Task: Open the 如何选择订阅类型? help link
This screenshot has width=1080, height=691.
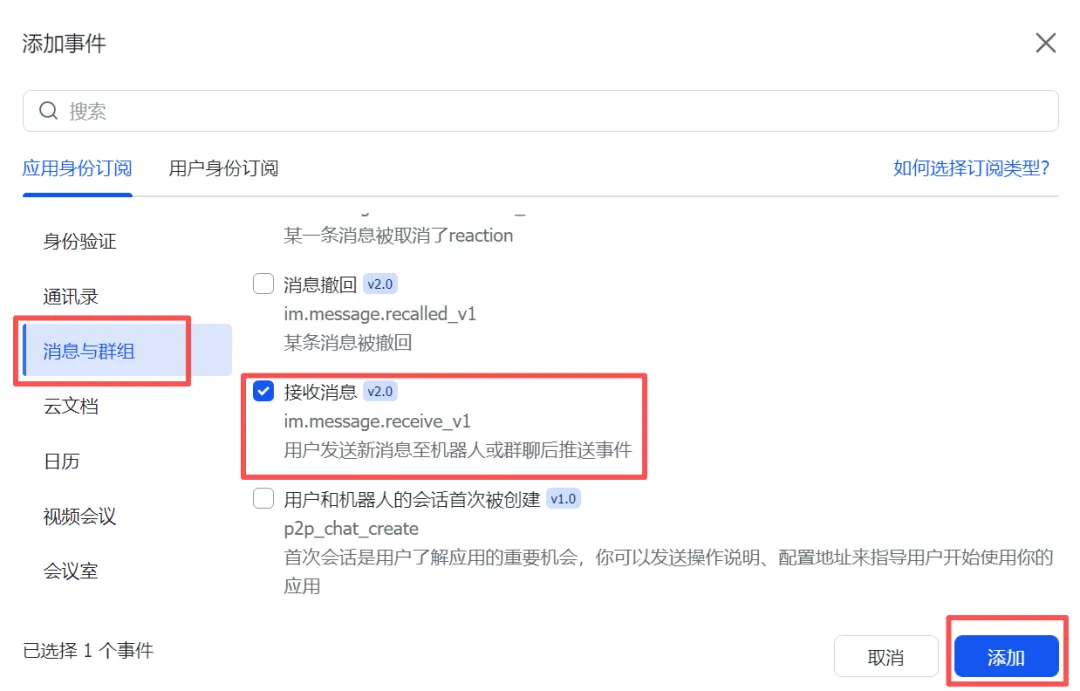Action: tap(971, 168)
